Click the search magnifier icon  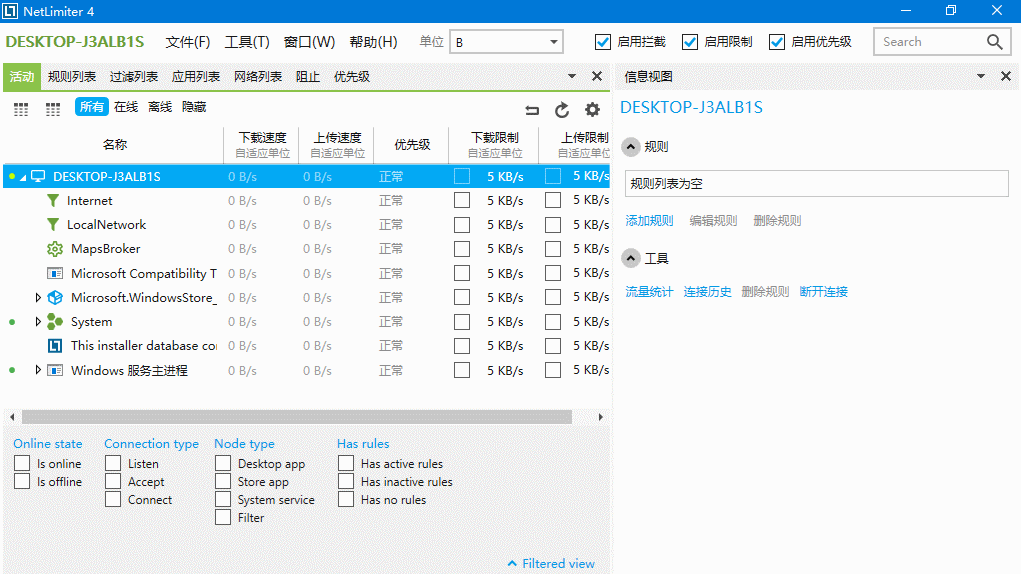994,42
